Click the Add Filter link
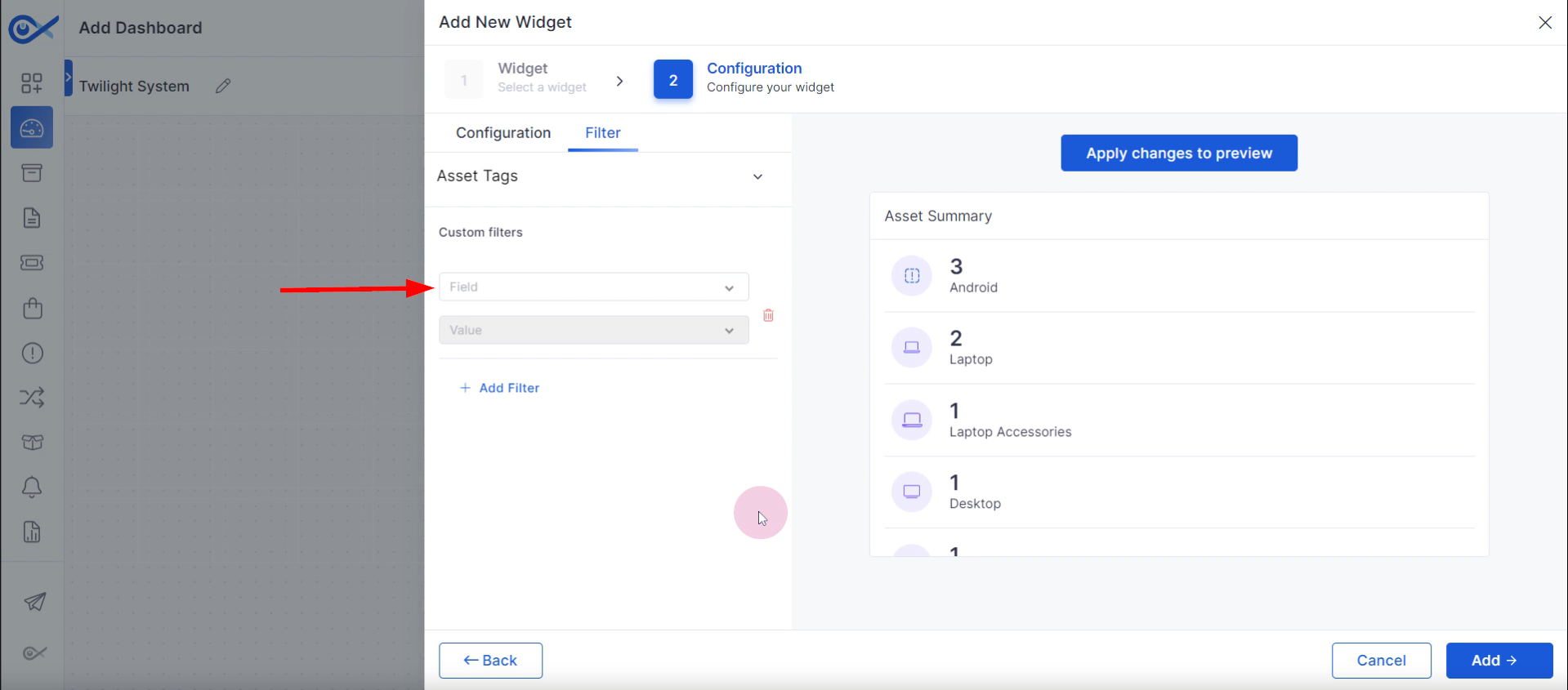The width and height of the screenshot is (1568, 690). point(499,388)
